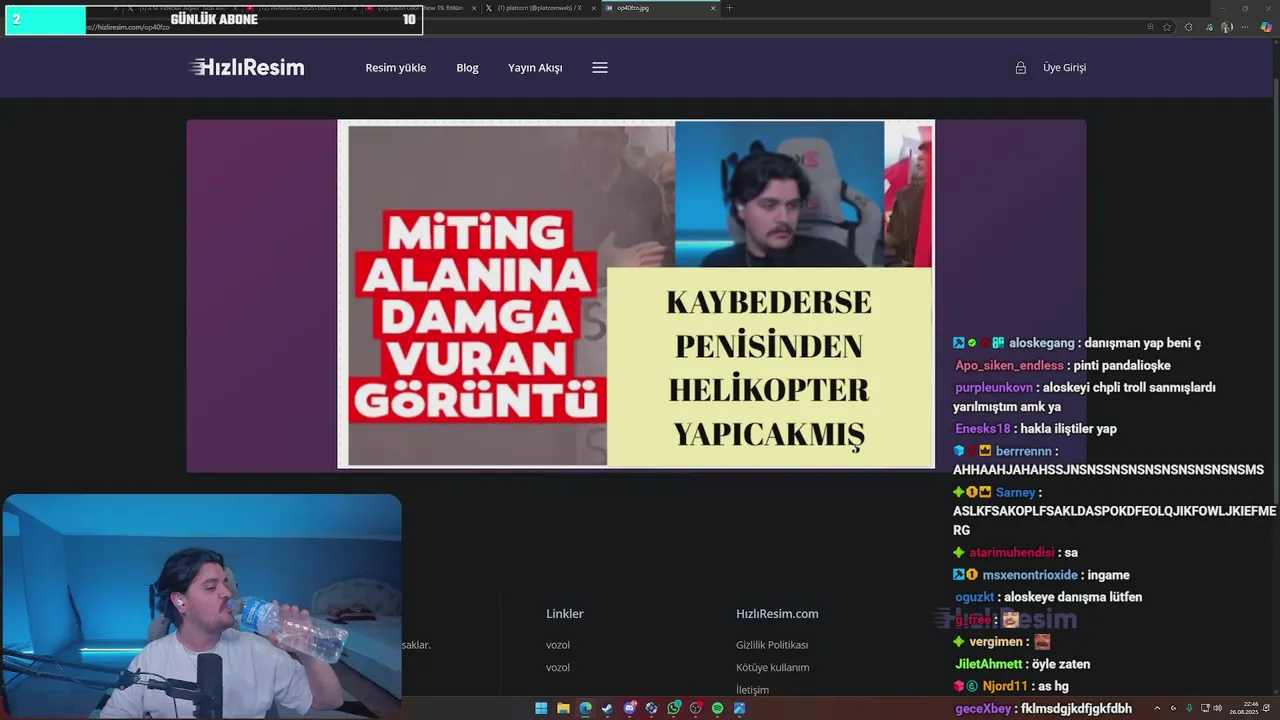The width and height of the screenshot is (1280, 720).
Task: Click the vozol link beside Gizlilik Politikası
Action: pos(558,645)
